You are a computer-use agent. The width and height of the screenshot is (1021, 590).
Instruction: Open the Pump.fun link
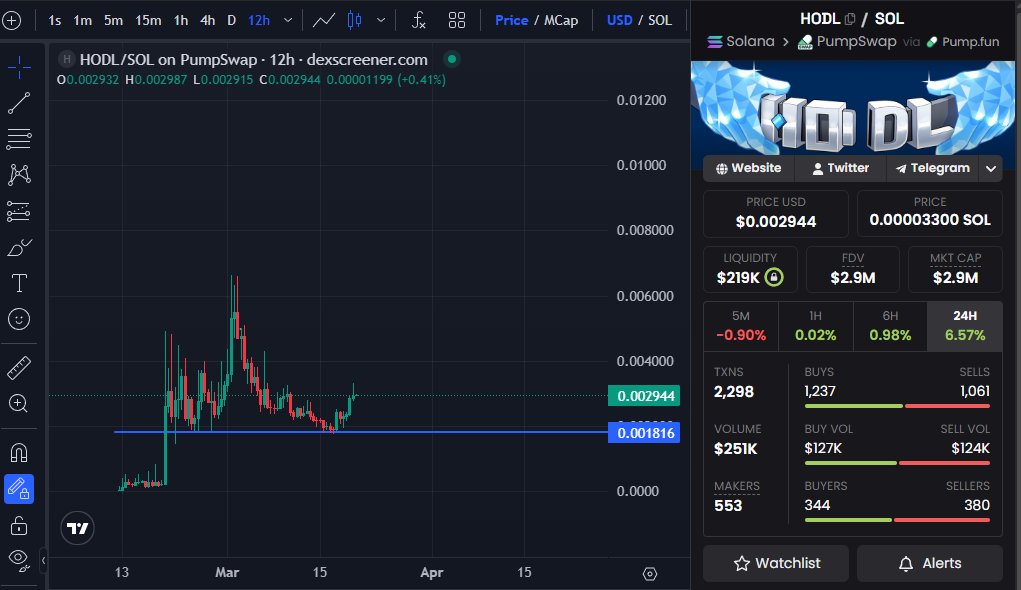[963, 42]
